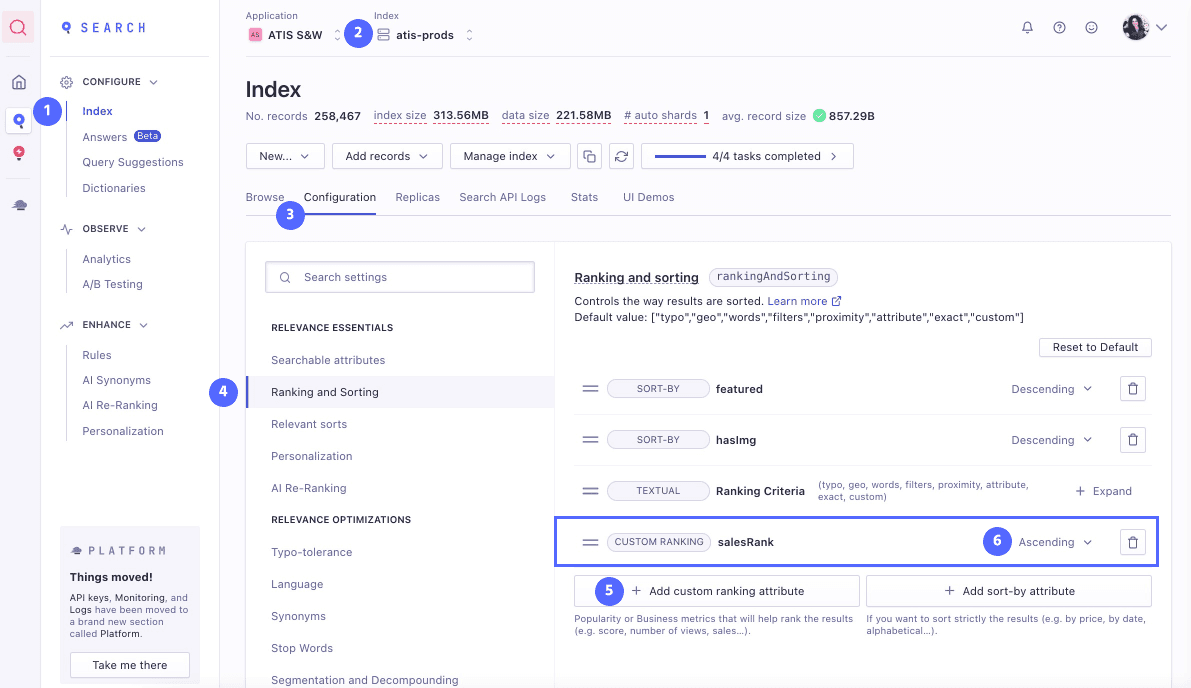1191x688 pixels.
Task: Collapse the Configure section
Action: click(x=153, y=82)
